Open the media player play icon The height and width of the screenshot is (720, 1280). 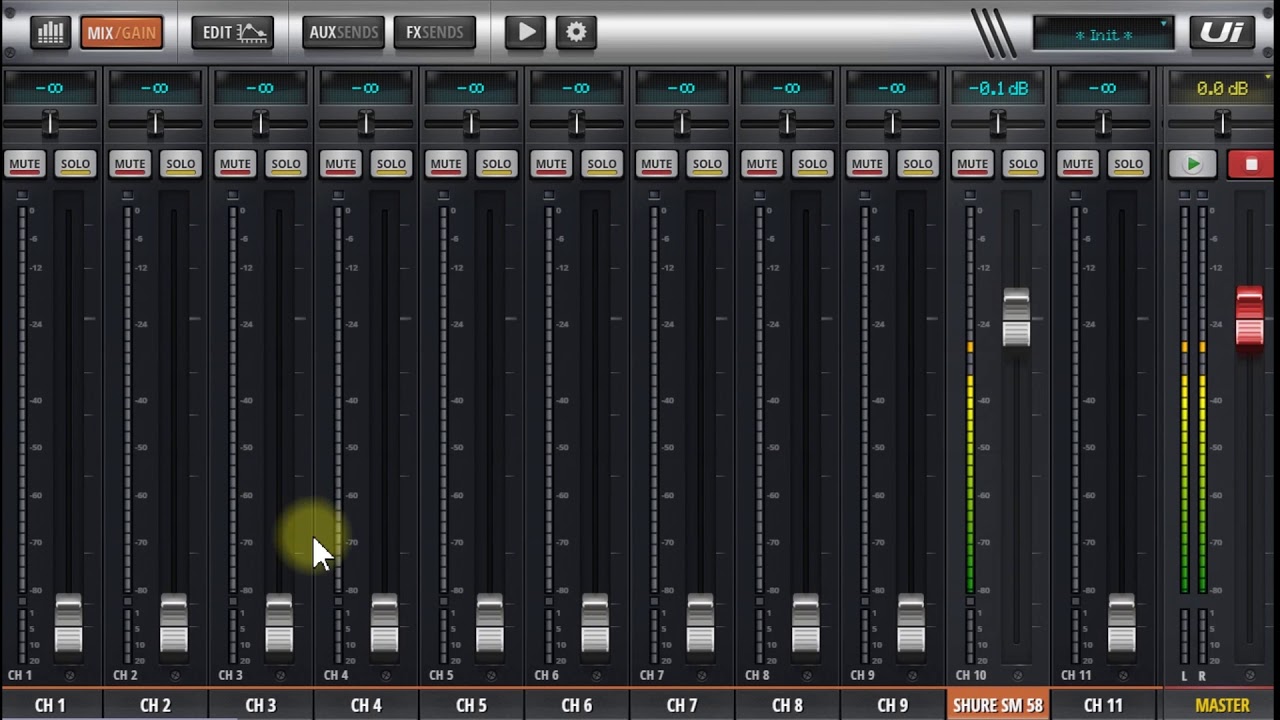(x=525, y=32)
